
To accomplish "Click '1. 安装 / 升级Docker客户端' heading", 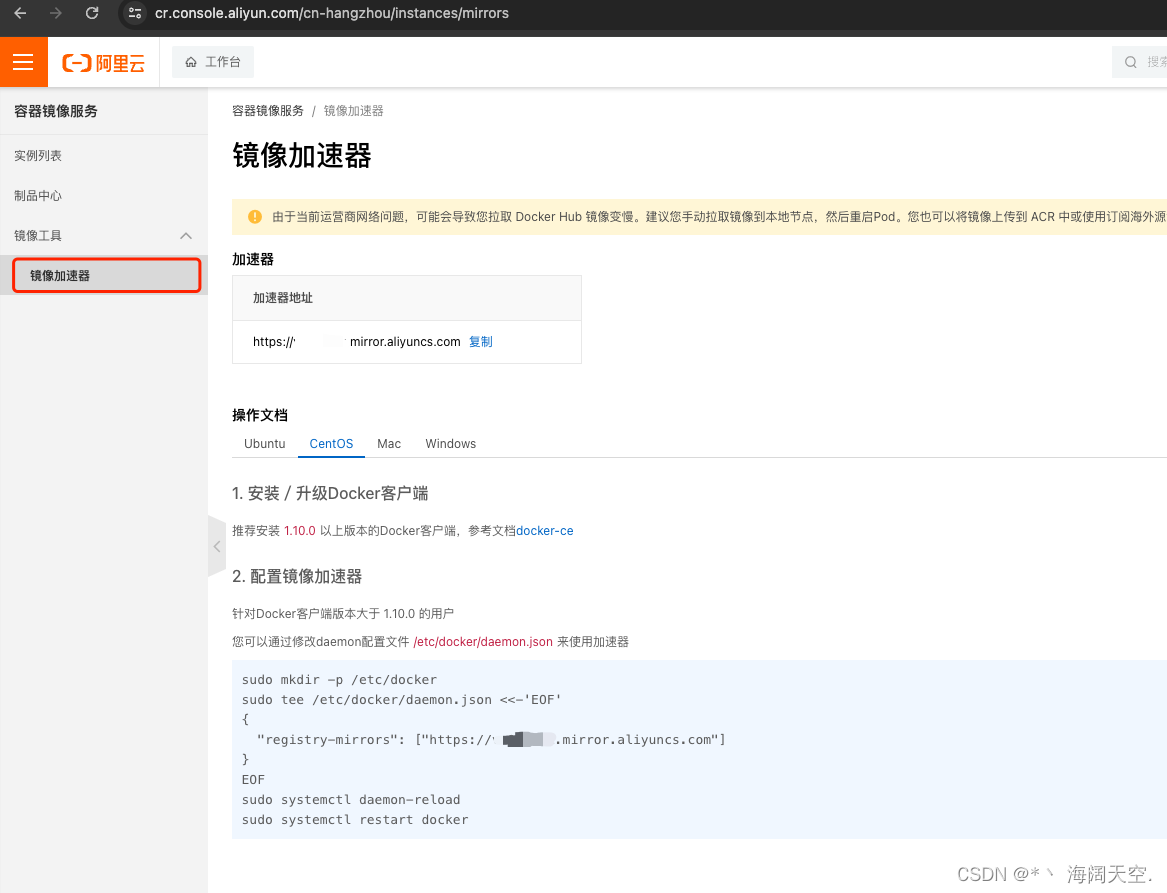I will 330,493.
